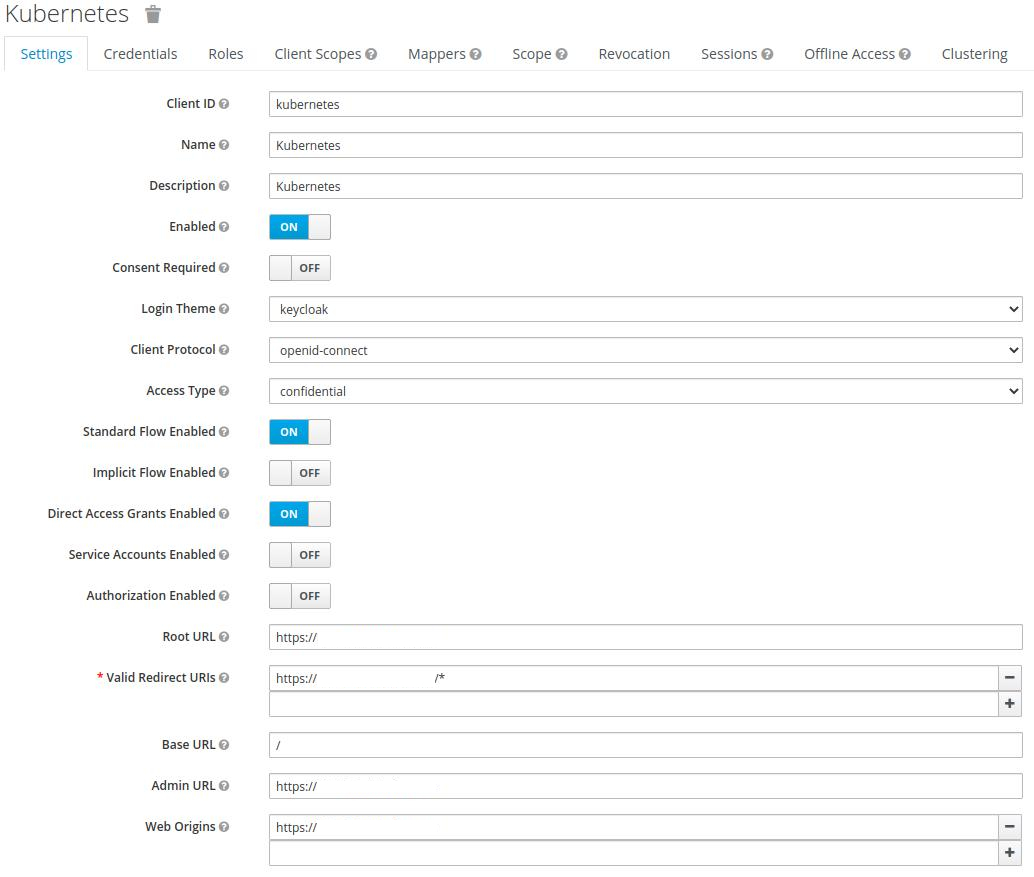This screenshot has width=1034, height=877.
Task: Open the Client Scopes tab
Action: pos(318,54)
